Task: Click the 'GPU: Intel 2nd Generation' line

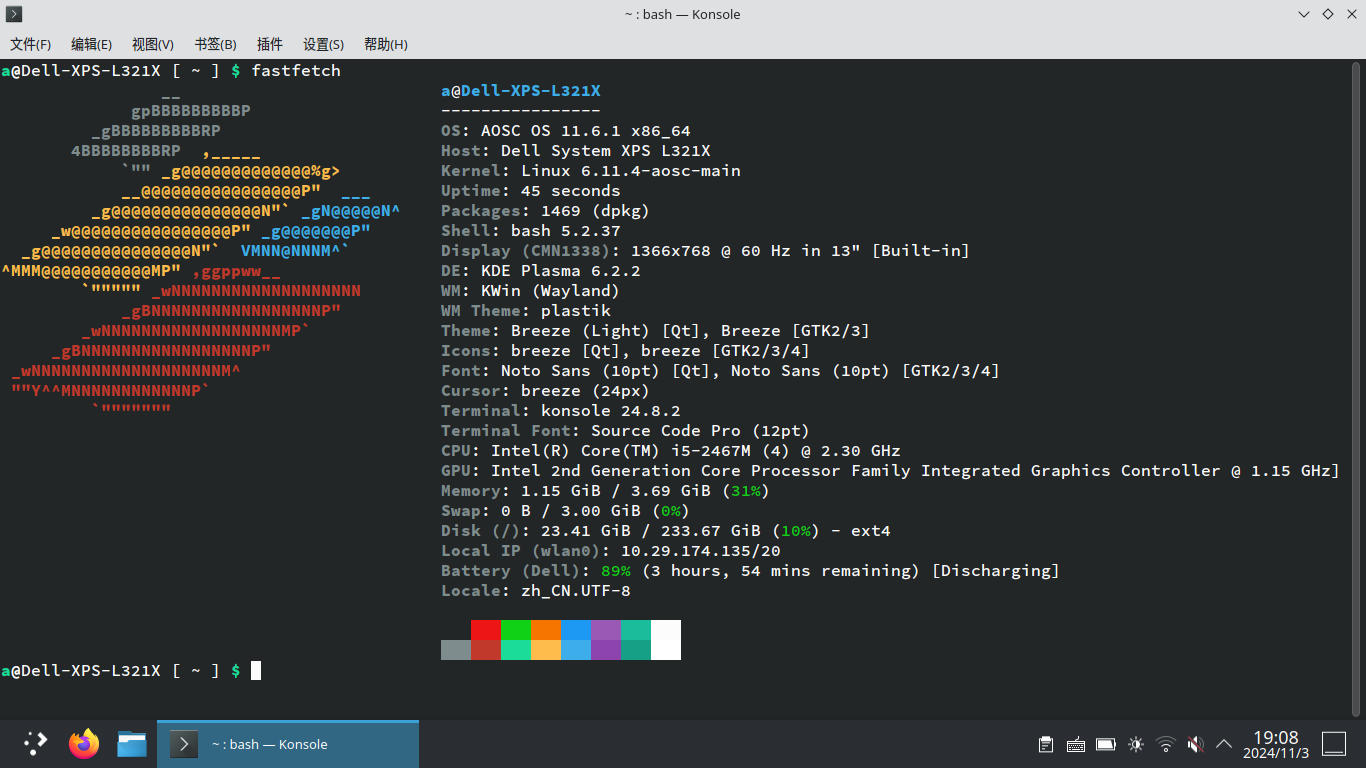Action: [x=891, y=471]
